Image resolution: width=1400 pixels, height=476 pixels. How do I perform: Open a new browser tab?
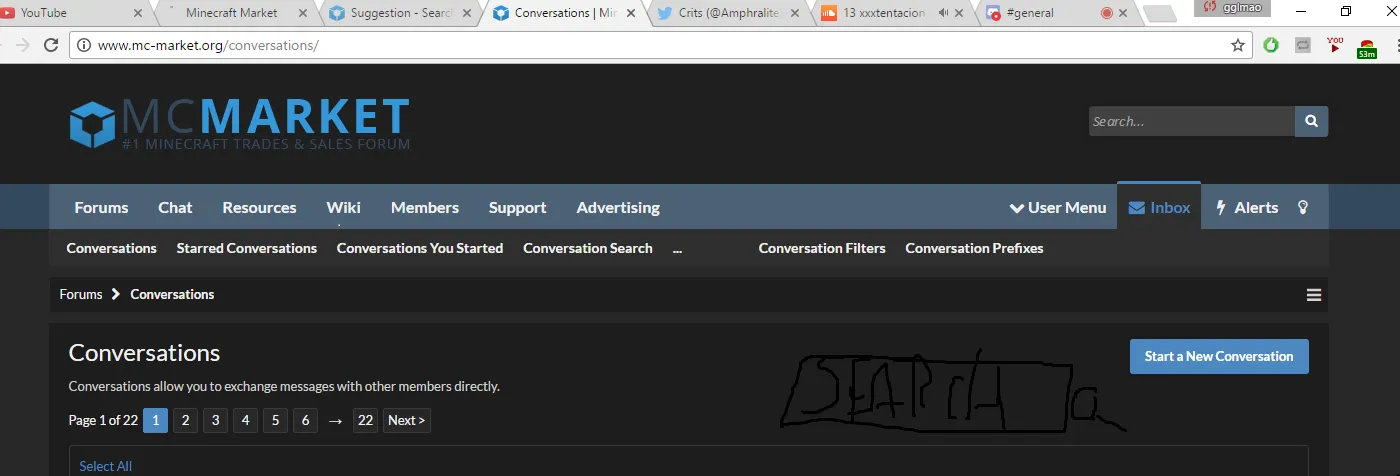(1160, 14)
